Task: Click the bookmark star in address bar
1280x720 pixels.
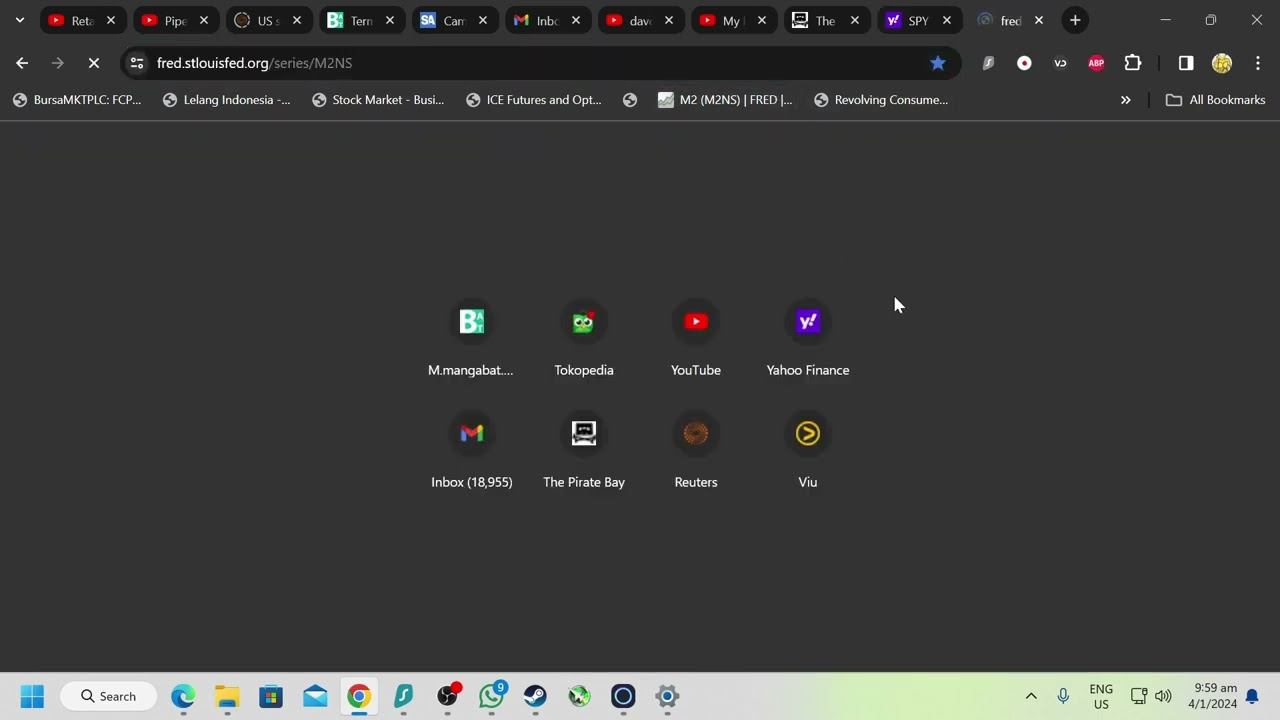Action: 938,63
